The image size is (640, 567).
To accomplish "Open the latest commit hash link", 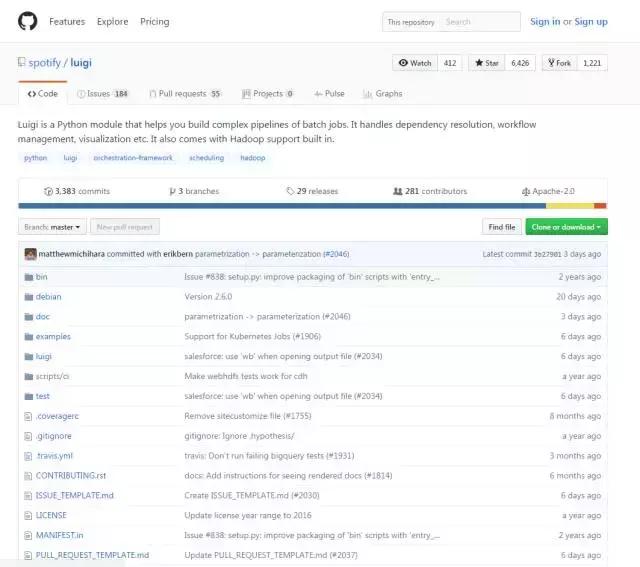I will [548, 254].
